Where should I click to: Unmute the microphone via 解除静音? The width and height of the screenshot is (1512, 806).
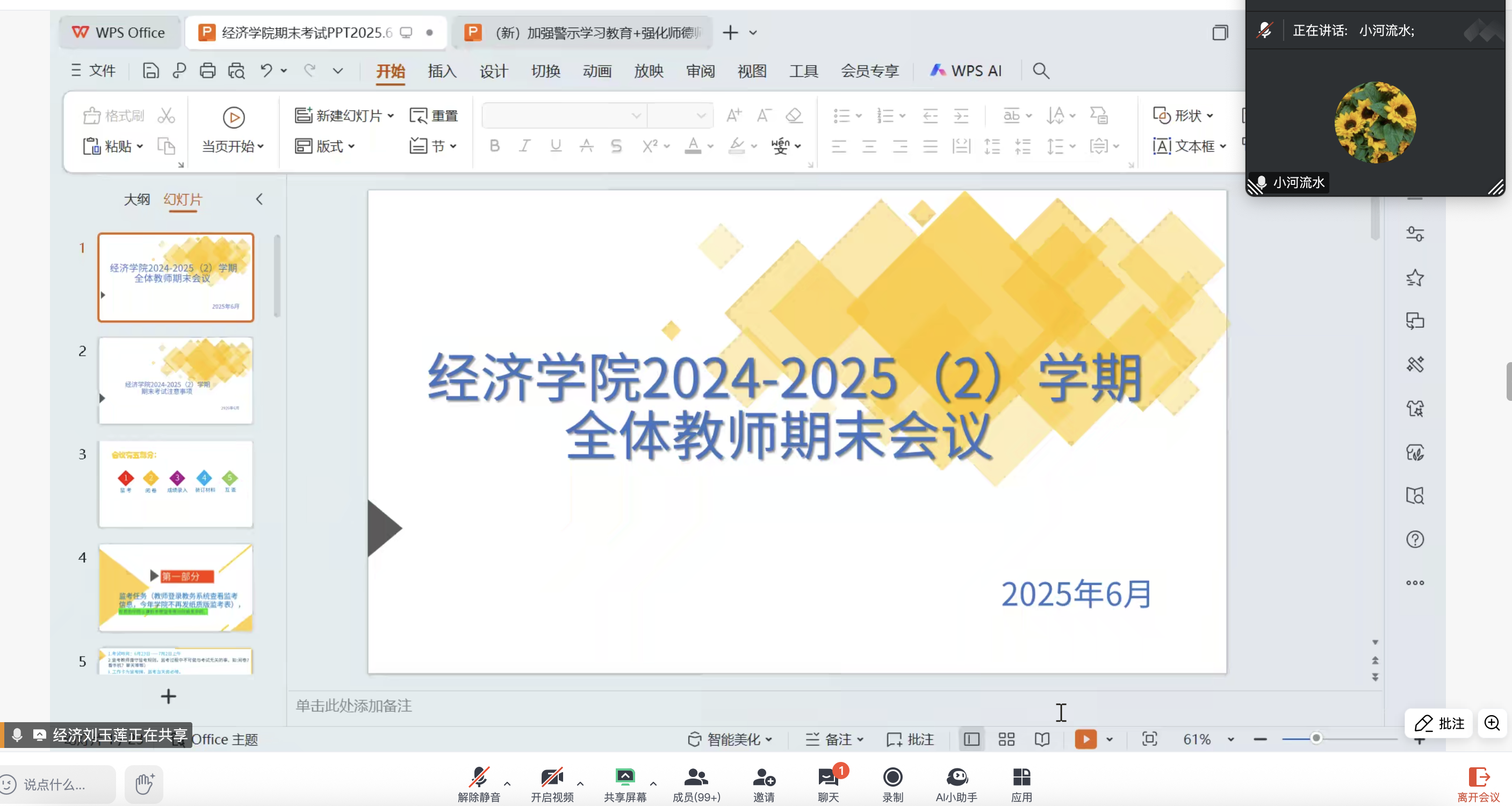coord(479,783)
